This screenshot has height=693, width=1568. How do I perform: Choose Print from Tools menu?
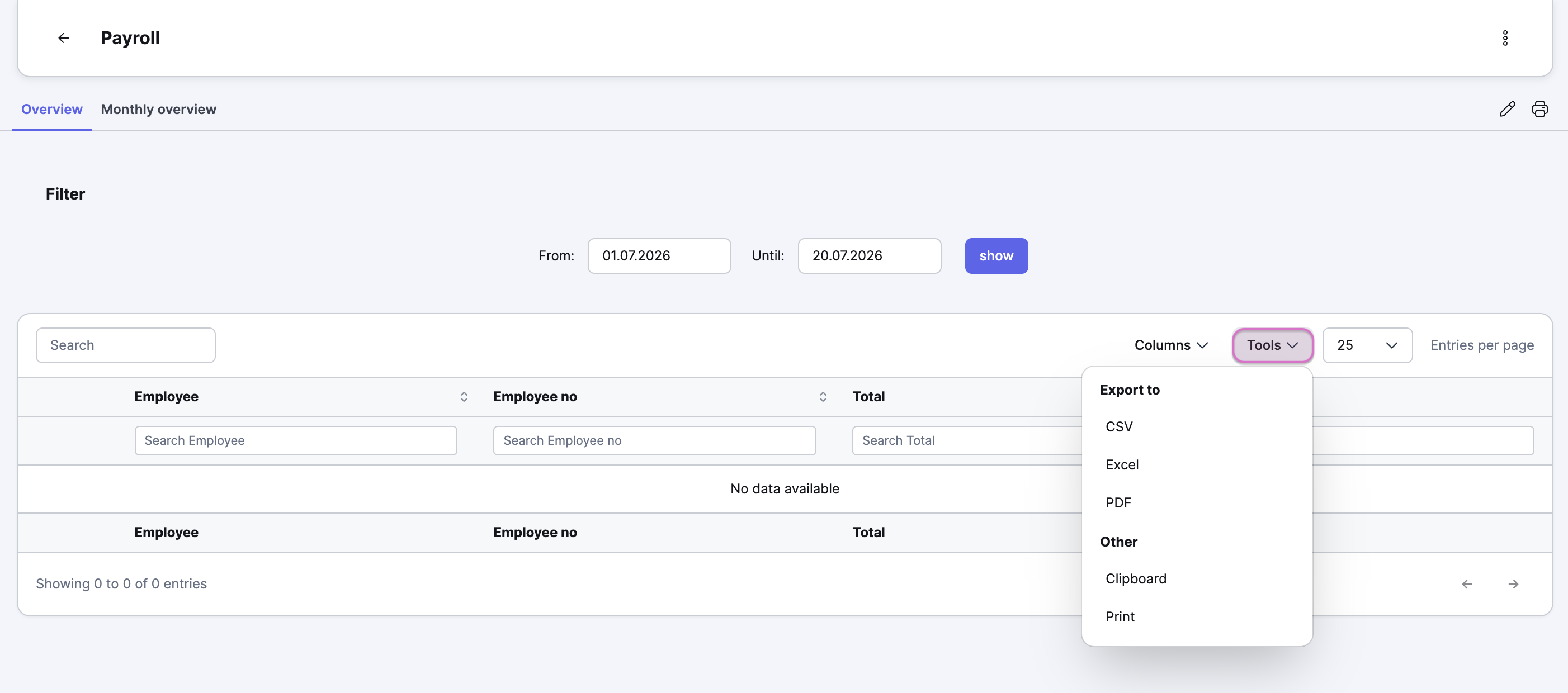(1196, 617)
